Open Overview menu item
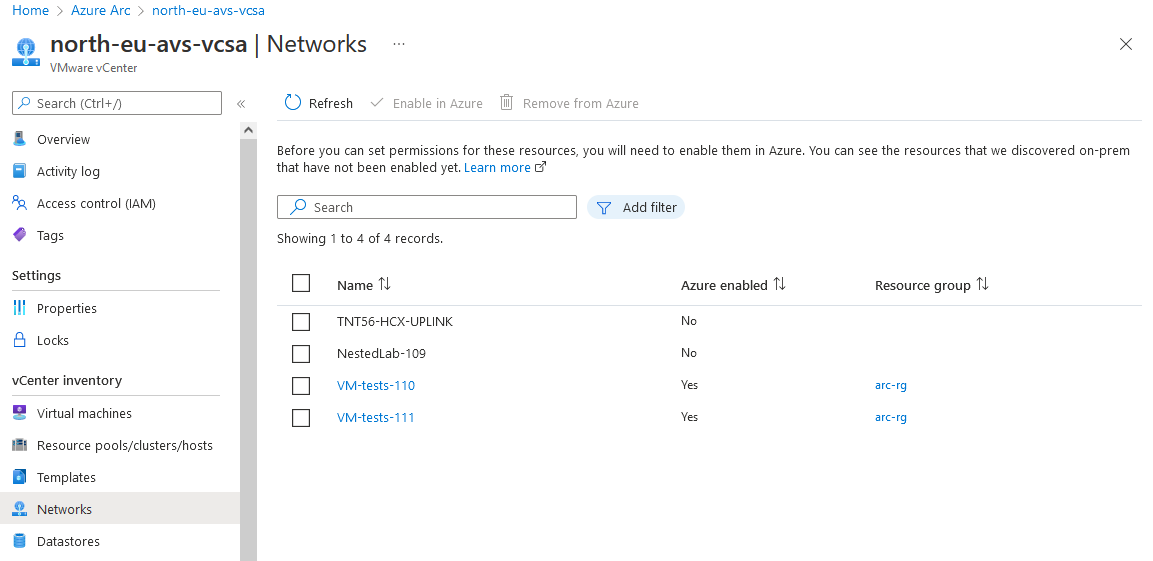The image size is (1153, 561). point(63,139)
